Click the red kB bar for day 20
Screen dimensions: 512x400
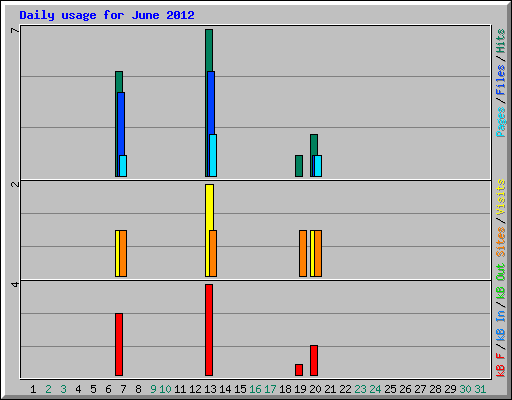tap(314, 360)
